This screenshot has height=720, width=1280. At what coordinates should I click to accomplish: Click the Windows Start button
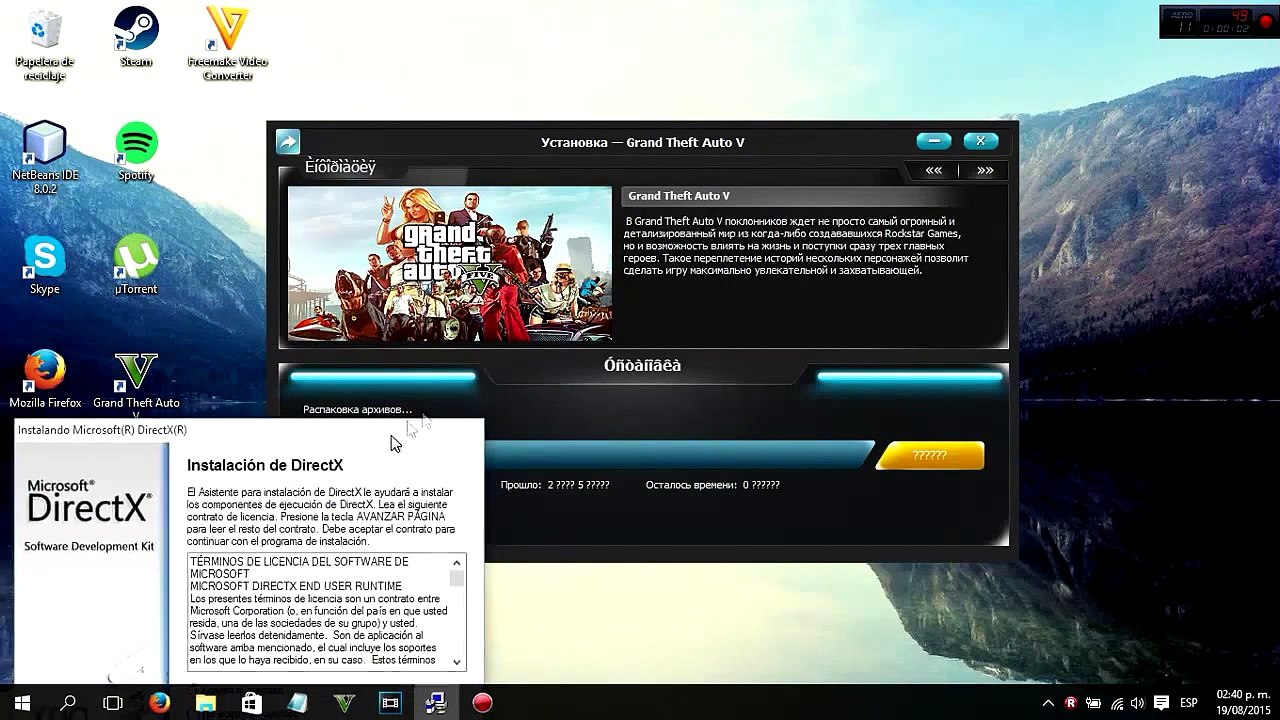[22, 703]
